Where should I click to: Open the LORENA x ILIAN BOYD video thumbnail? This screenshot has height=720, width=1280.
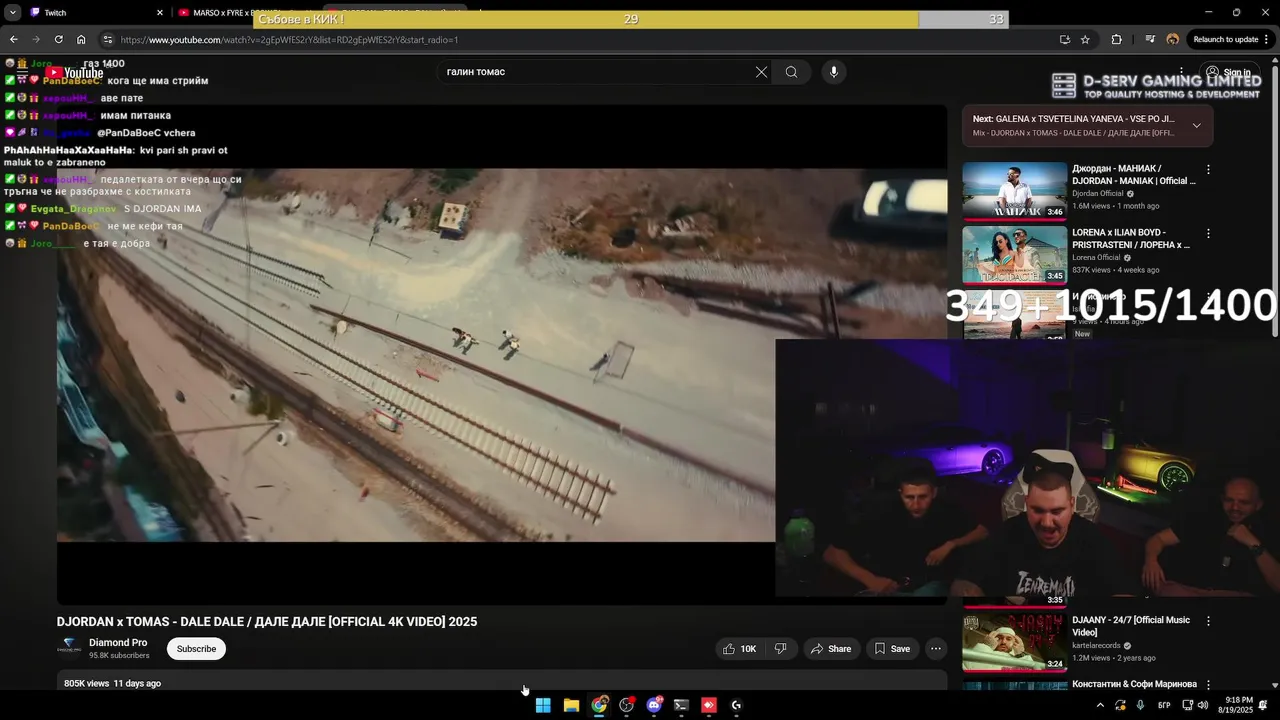pos(1014,254)
